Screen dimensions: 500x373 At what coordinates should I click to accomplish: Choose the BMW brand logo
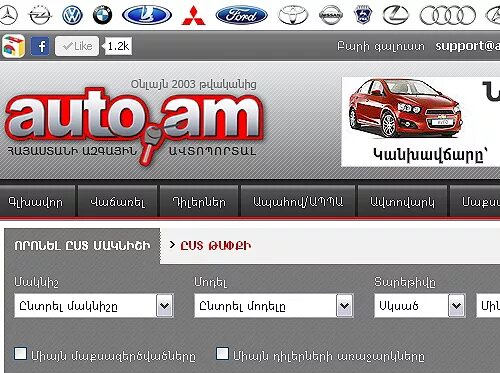(x=102, y=15)
